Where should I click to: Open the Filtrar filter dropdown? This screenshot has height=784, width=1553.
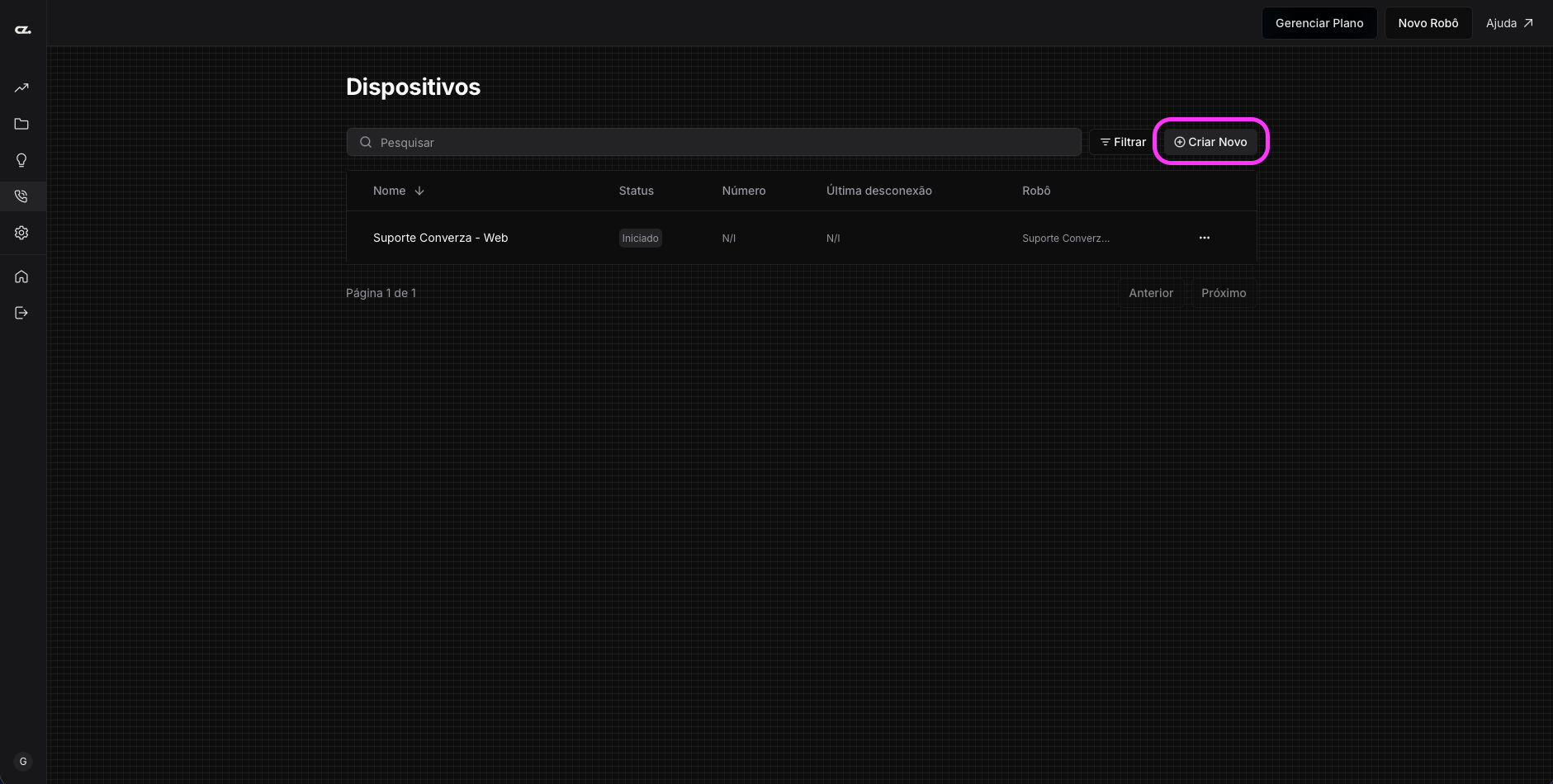click(x=1123, y=142)
